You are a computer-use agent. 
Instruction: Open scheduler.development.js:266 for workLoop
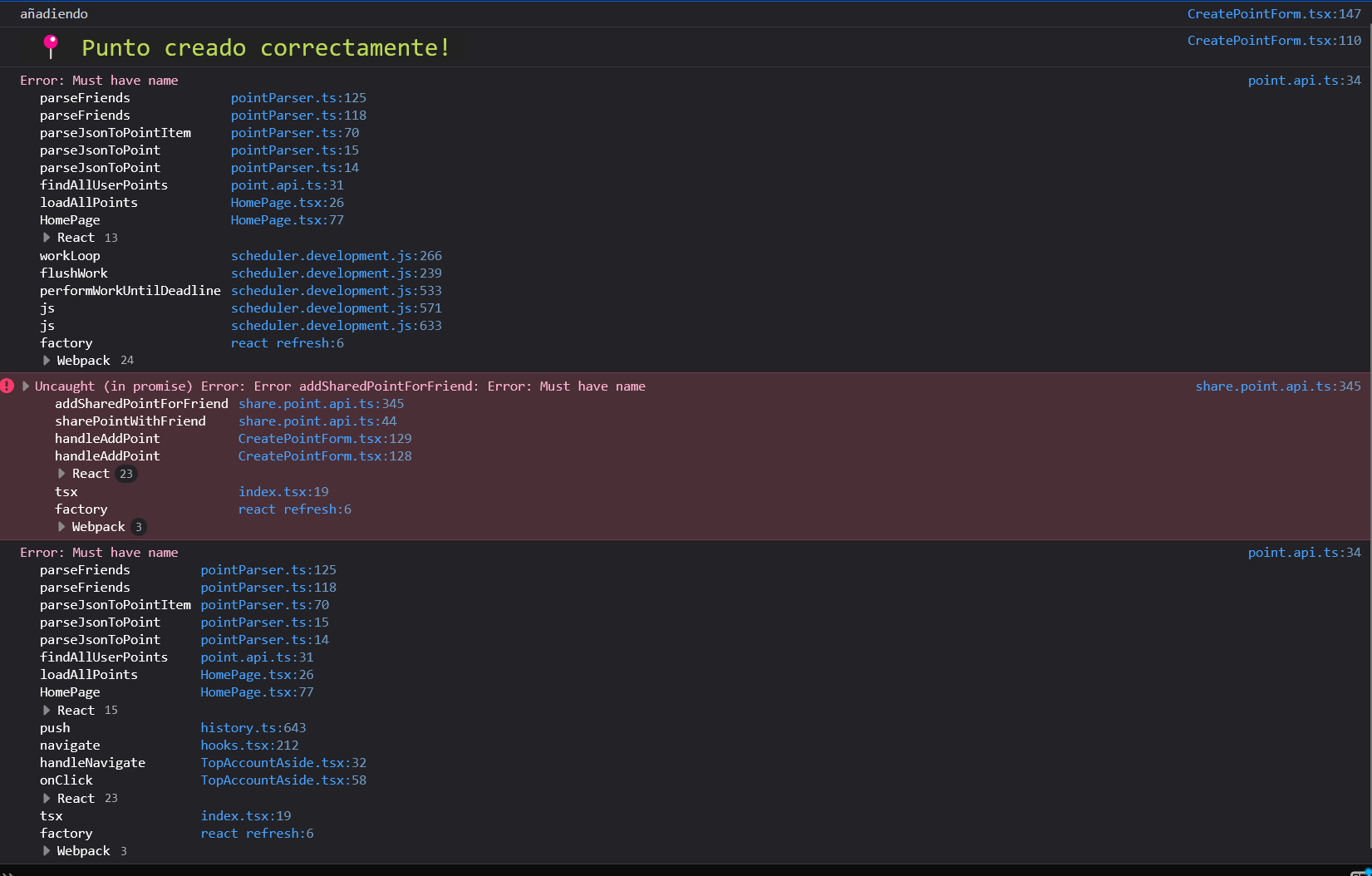coord(337,255)
